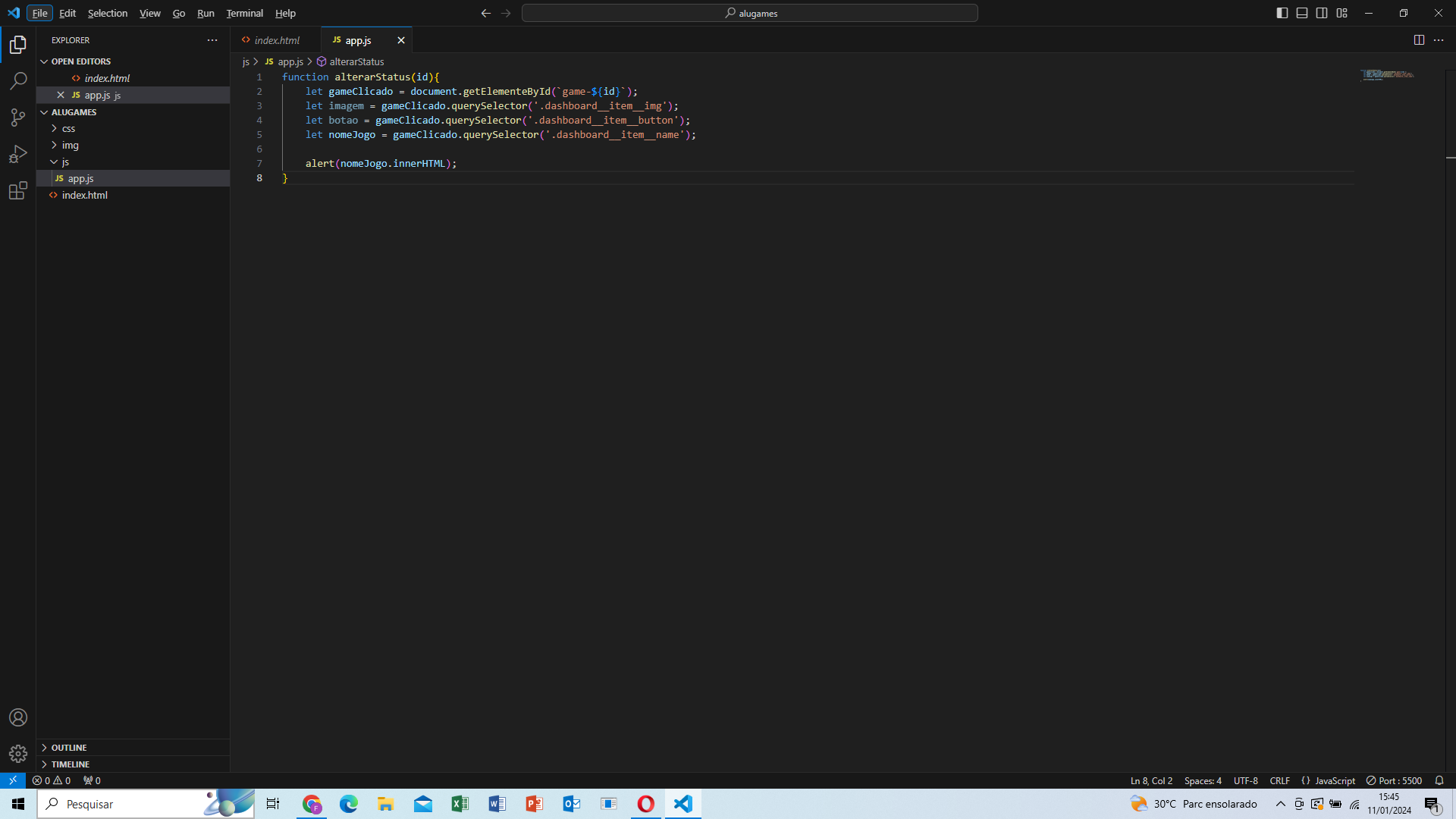Expand the css folder
Image resolution: width=1456 pixels, height=819 pixels.
tap(133, 129)
